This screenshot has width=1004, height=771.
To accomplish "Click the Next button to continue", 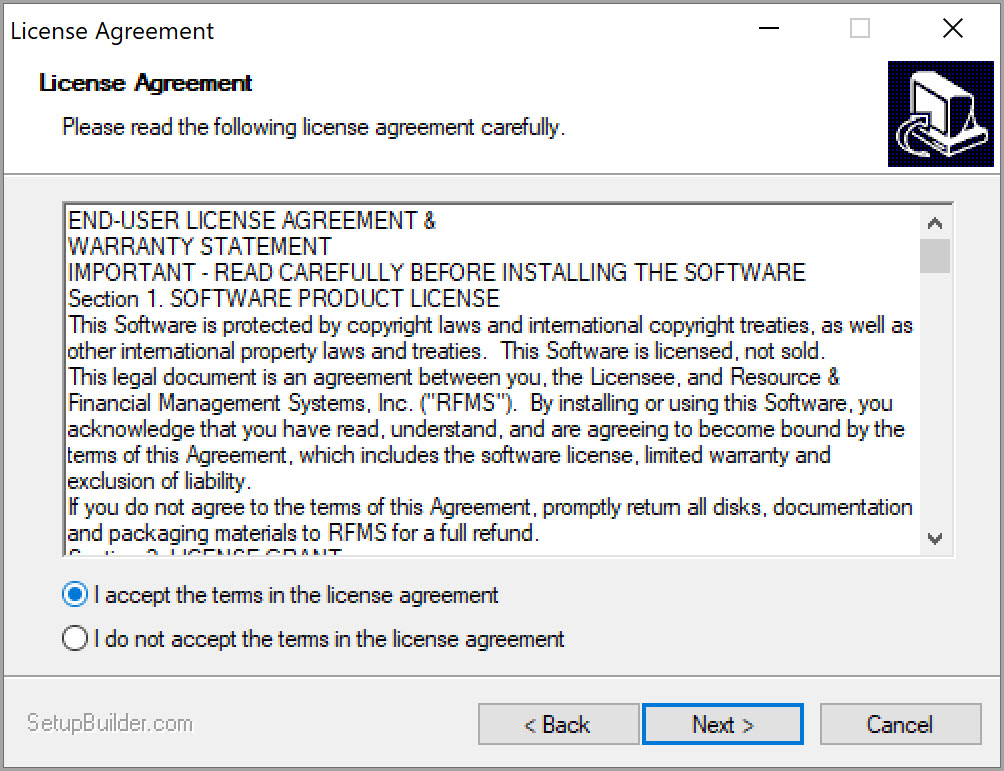I will pyautogui.click(x=722, y=724).
